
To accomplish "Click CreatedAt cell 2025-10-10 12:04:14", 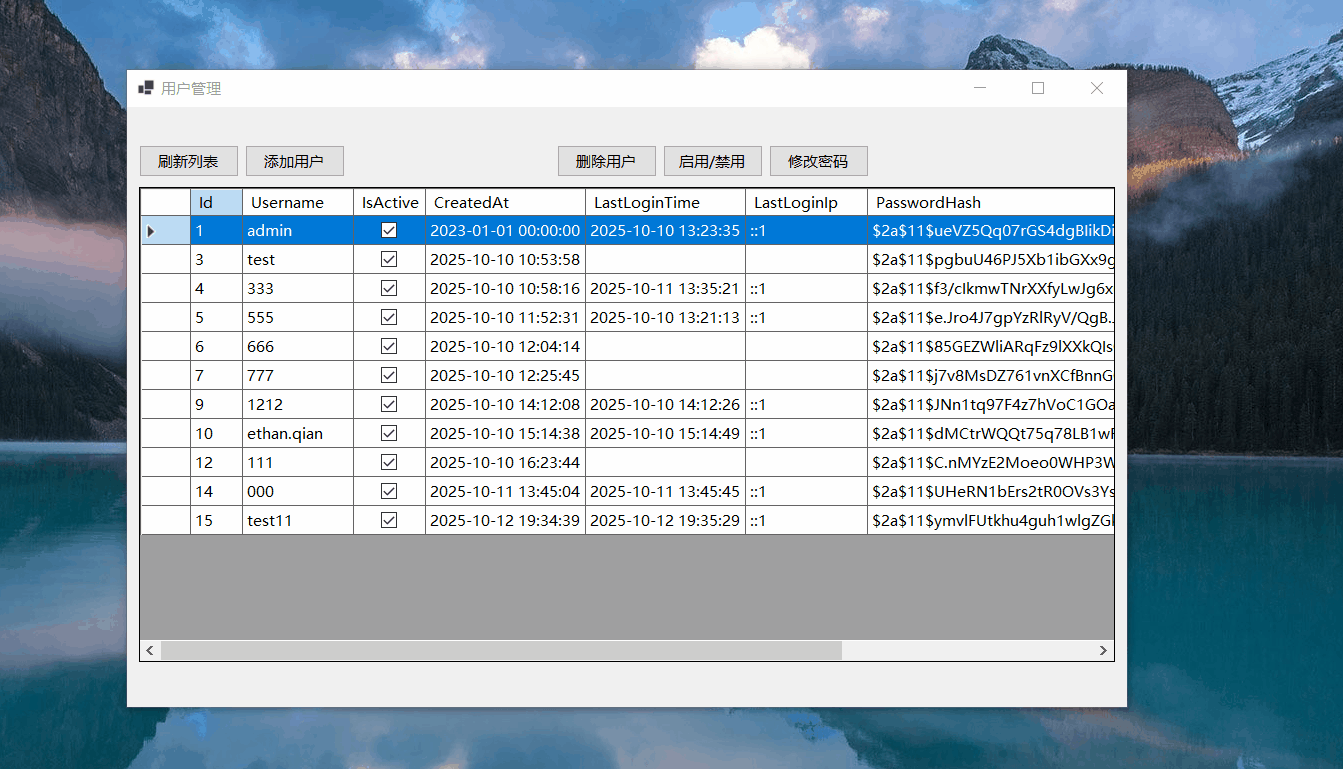I will 505,346.
